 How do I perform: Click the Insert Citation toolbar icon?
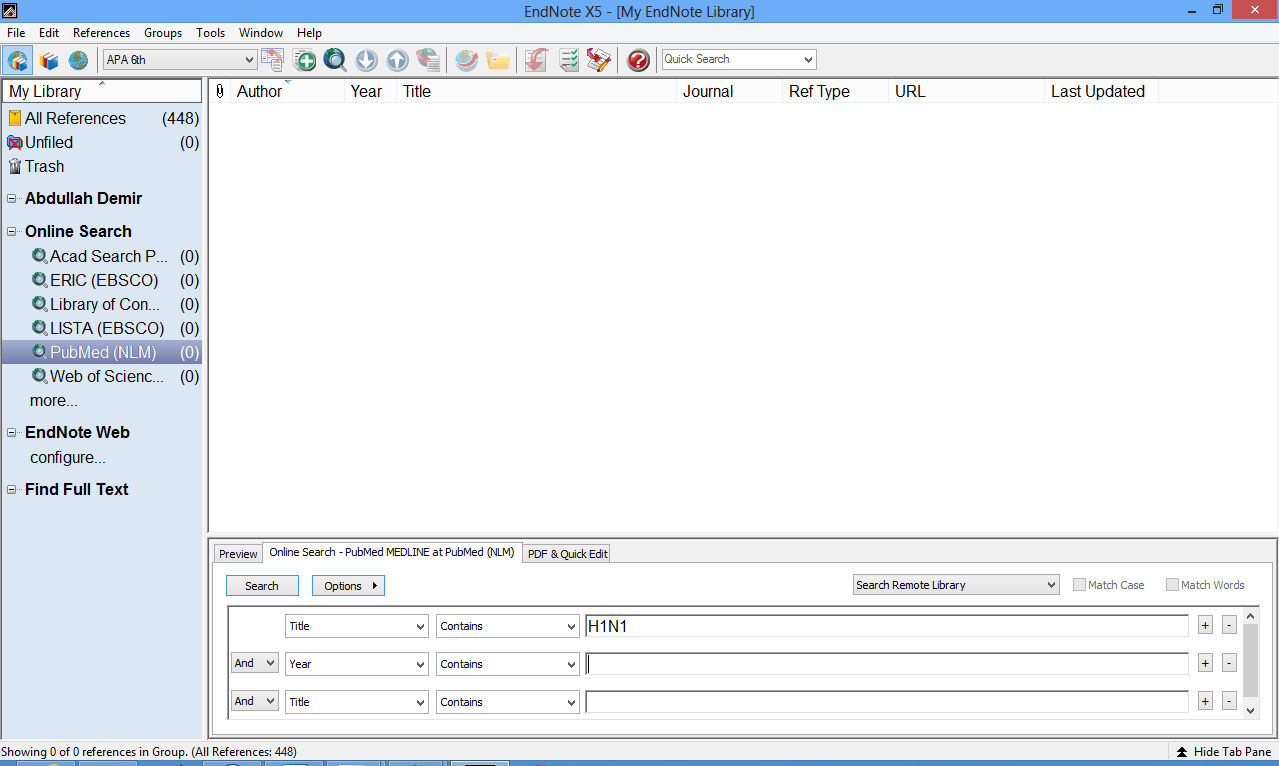(x=536, y=60)
